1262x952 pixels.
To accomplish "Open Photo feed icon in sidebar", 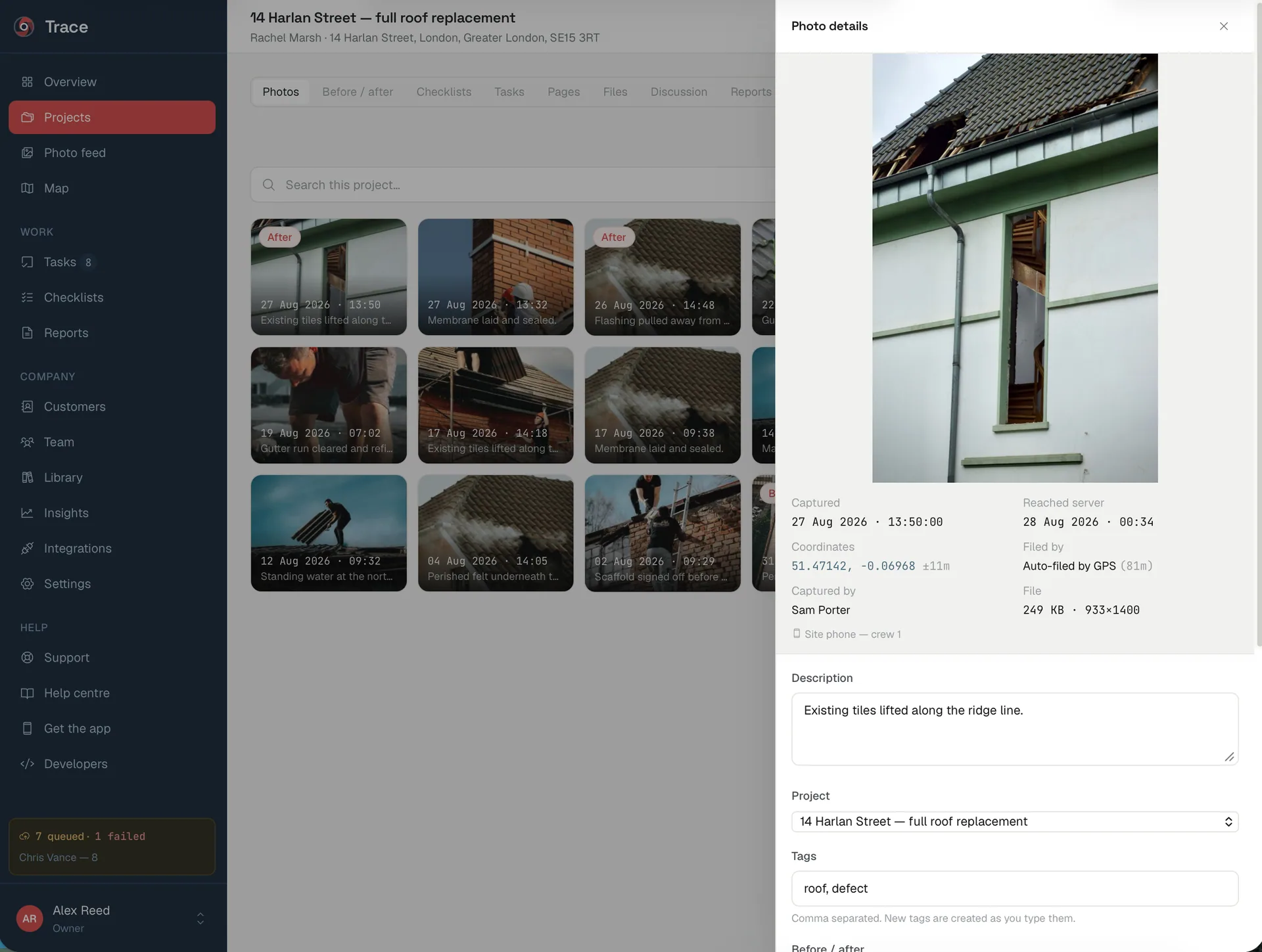I will 27,153.
